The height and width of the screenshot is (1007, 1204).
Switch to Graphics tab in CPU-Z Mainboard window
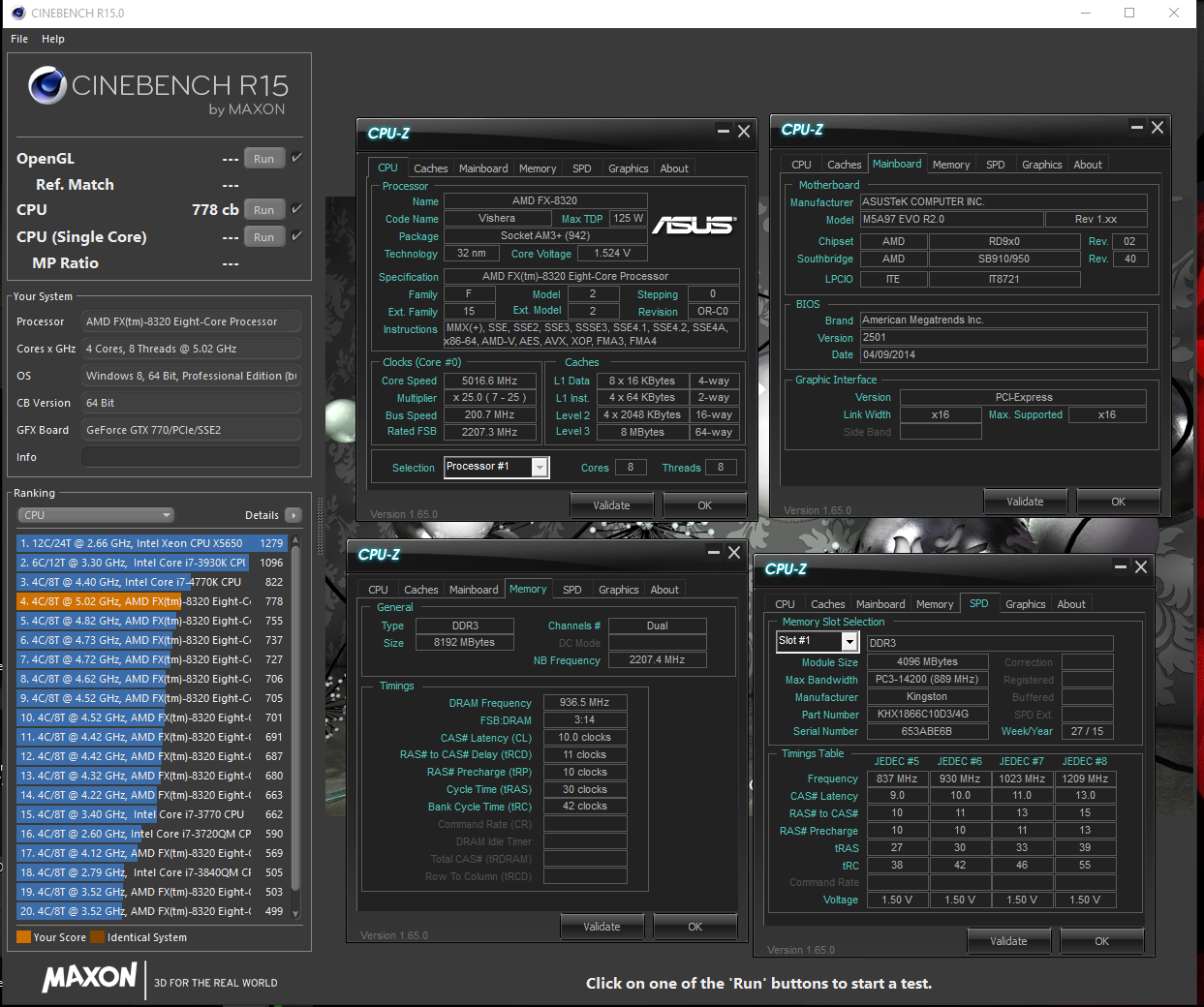tap(1041, 165)
